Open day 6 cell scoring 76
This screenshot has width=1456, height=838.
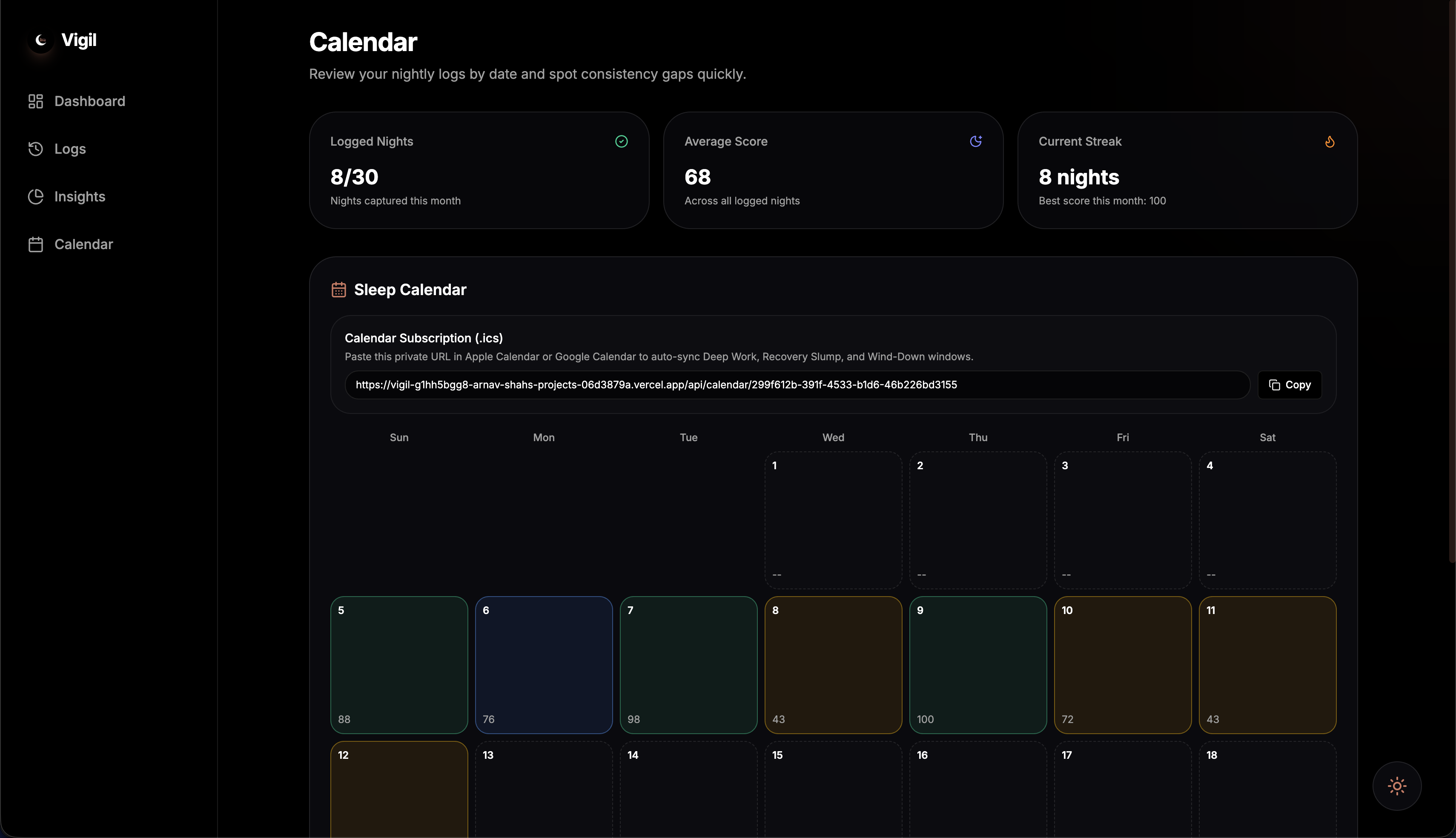point(544,665)
